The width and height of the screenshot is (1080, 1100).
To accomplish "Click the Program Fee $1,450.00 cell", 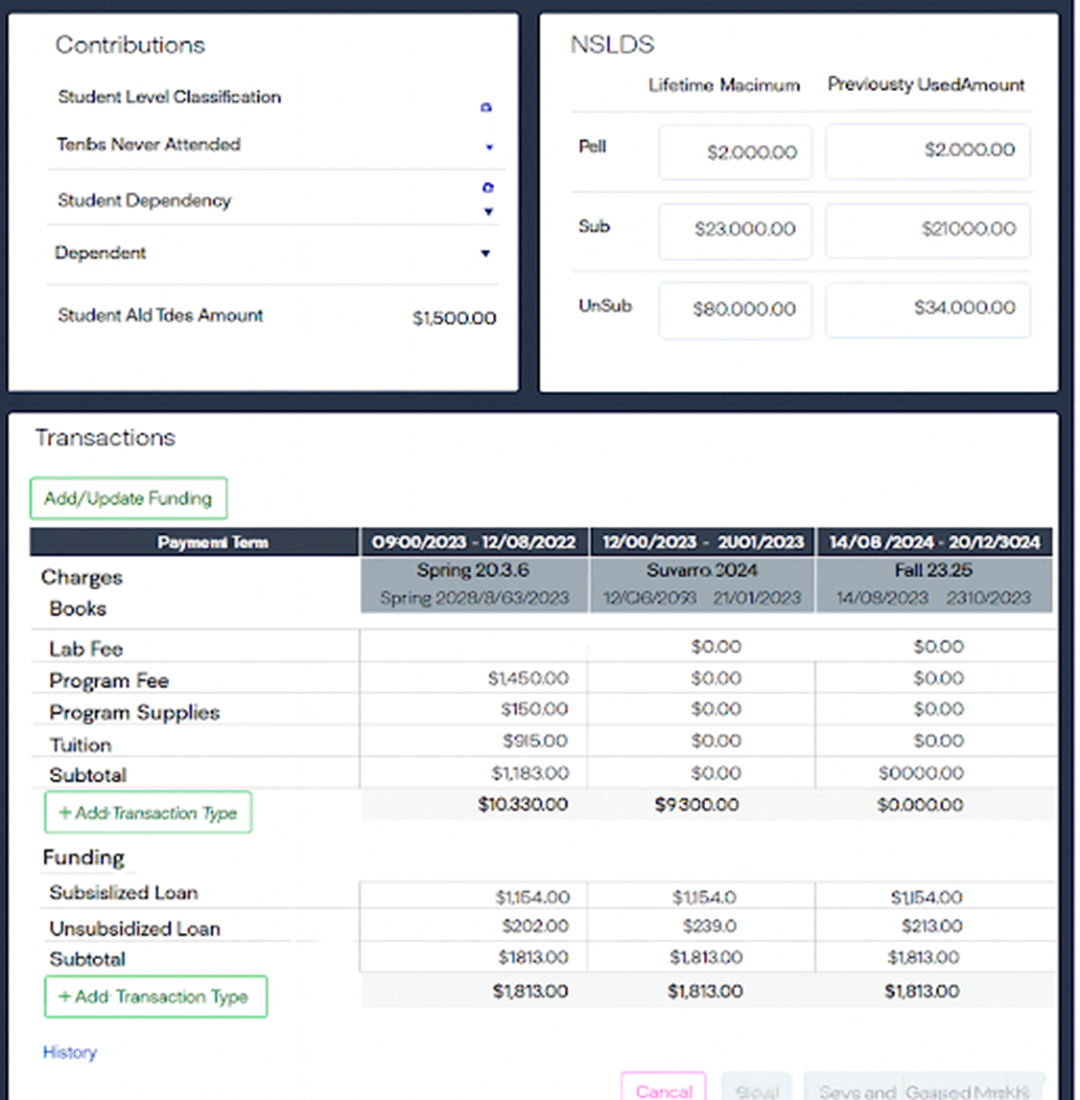I will click(528, 678).
